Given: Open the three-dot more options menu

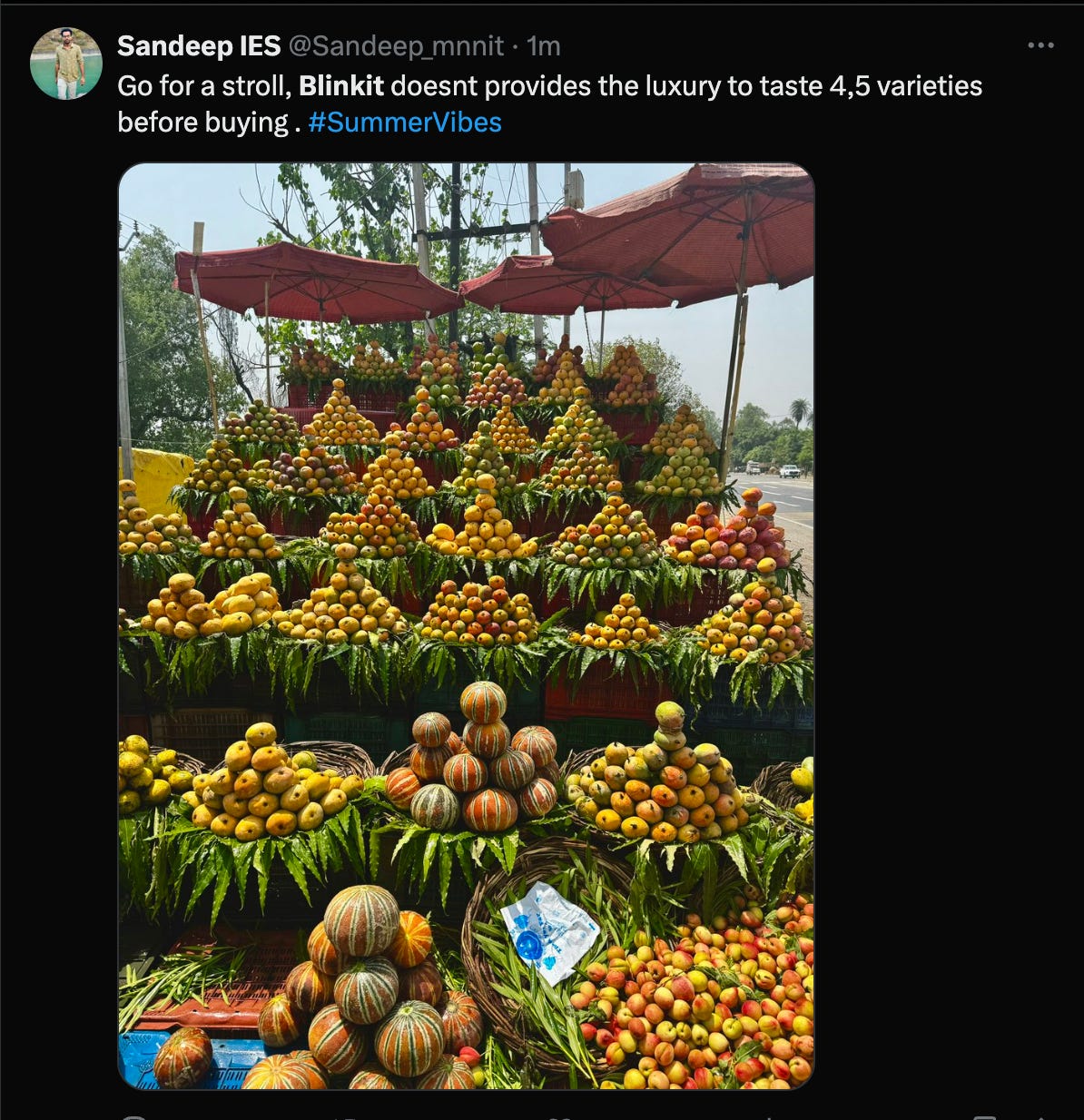Looking at the screenshot, I should (1040, 45).
